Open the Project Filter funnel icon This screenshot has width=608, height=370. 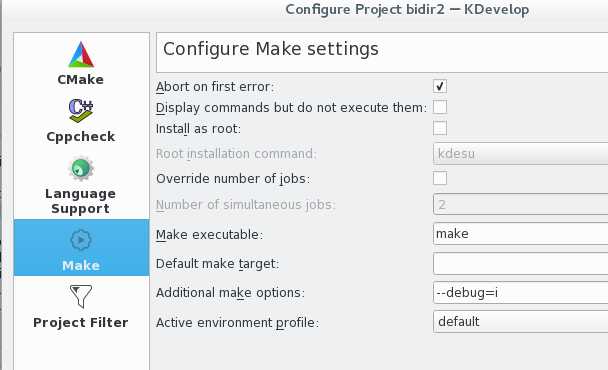coord(81,296)
